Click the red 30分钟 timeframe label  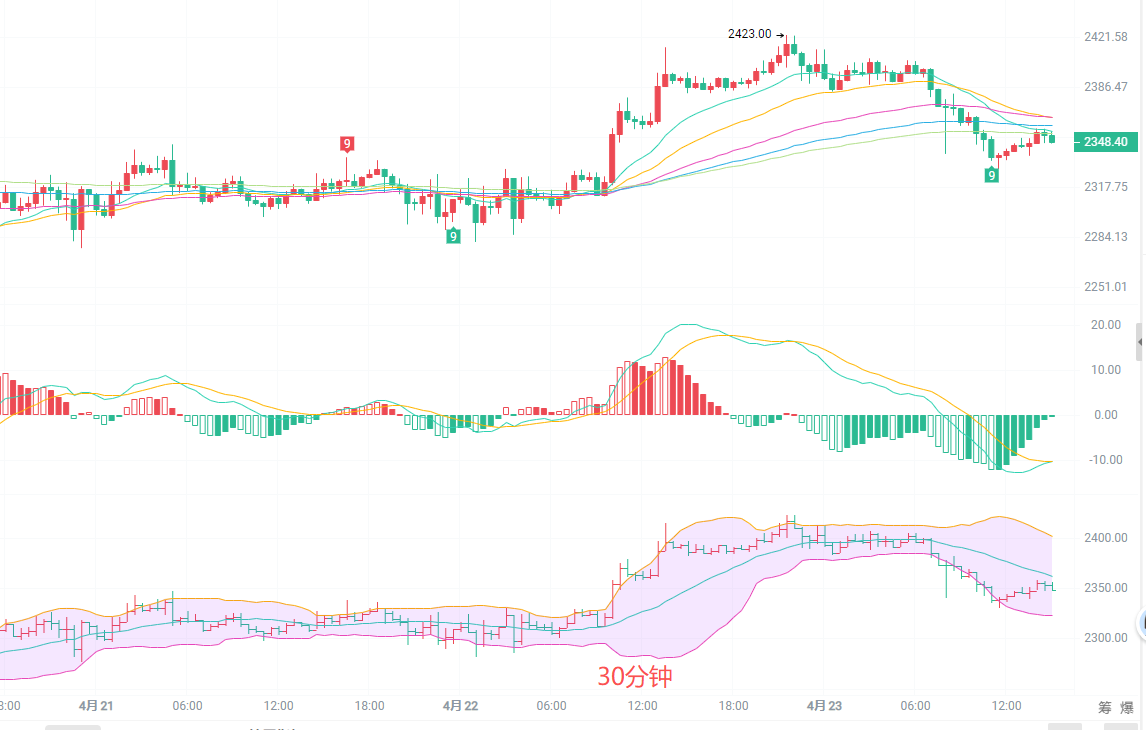[x=635, y=677]
